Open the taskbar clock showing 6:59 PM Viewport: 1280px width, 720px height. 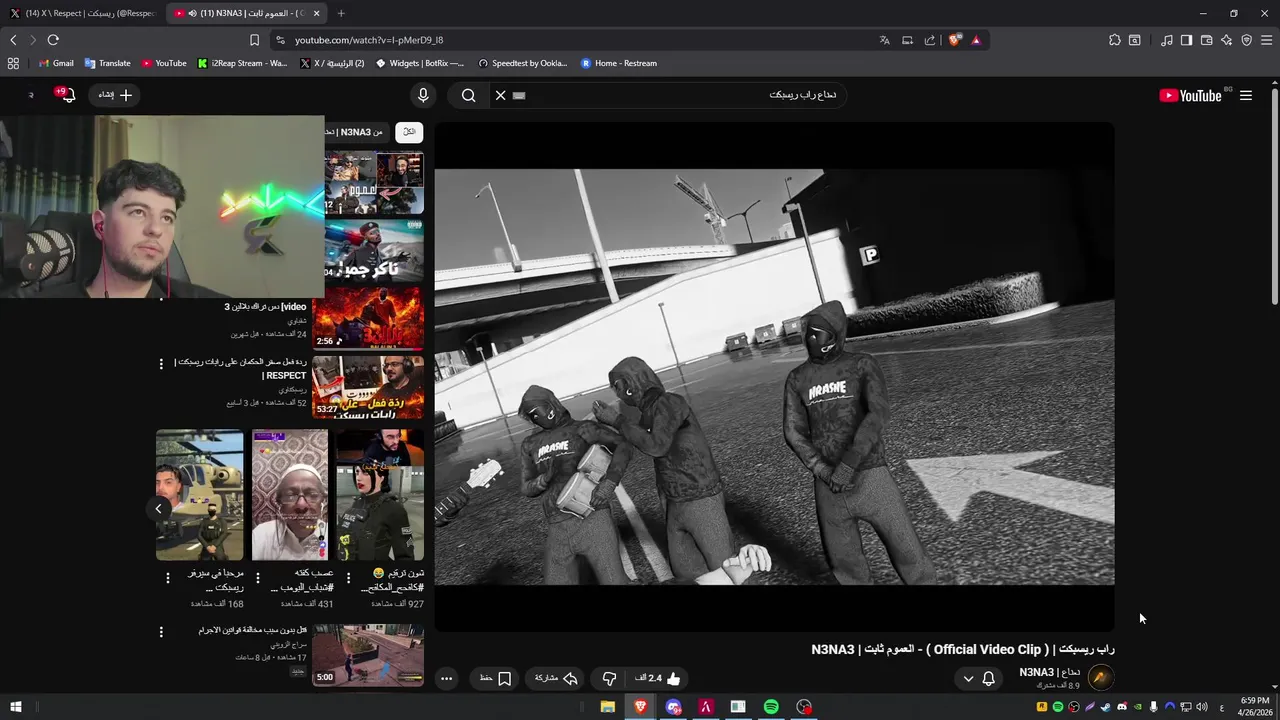(1254, 707)
